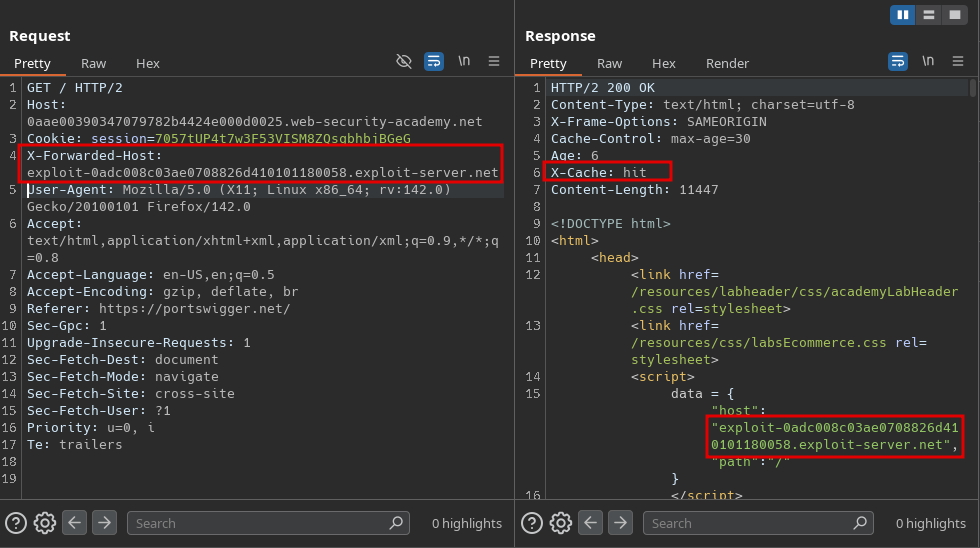Viewport: 980px width, 548px height.
Task: Click the Search field under Request
Action: 260,522
